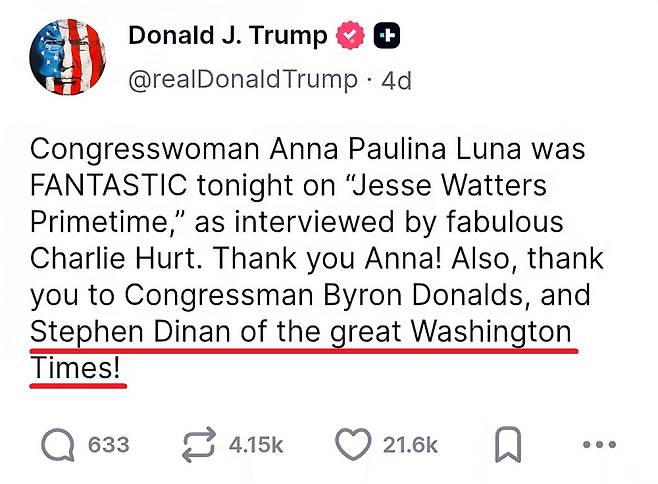Screen dimensions: 658x484
Task: Click the dark plus badge beside the name
Action: [x=387, y=36]
